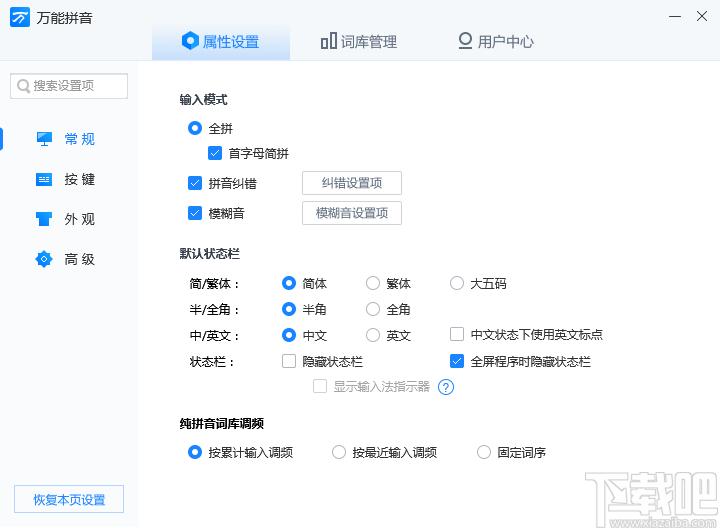The height and width of the screenshot is (528, 720).
Task: Select the 繁体 radio option
Action: 373,283
